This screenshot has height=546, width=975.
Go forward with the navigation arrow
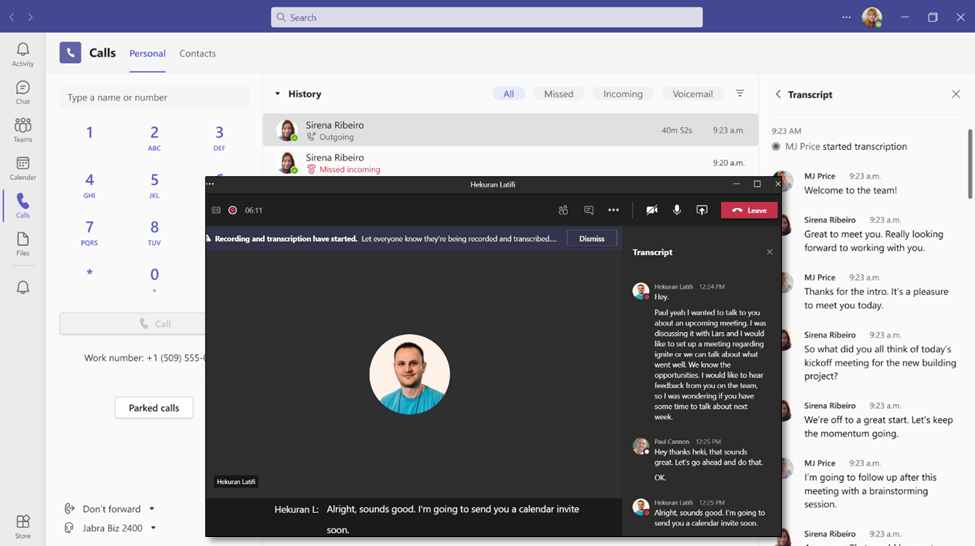(x=30, y=17)
